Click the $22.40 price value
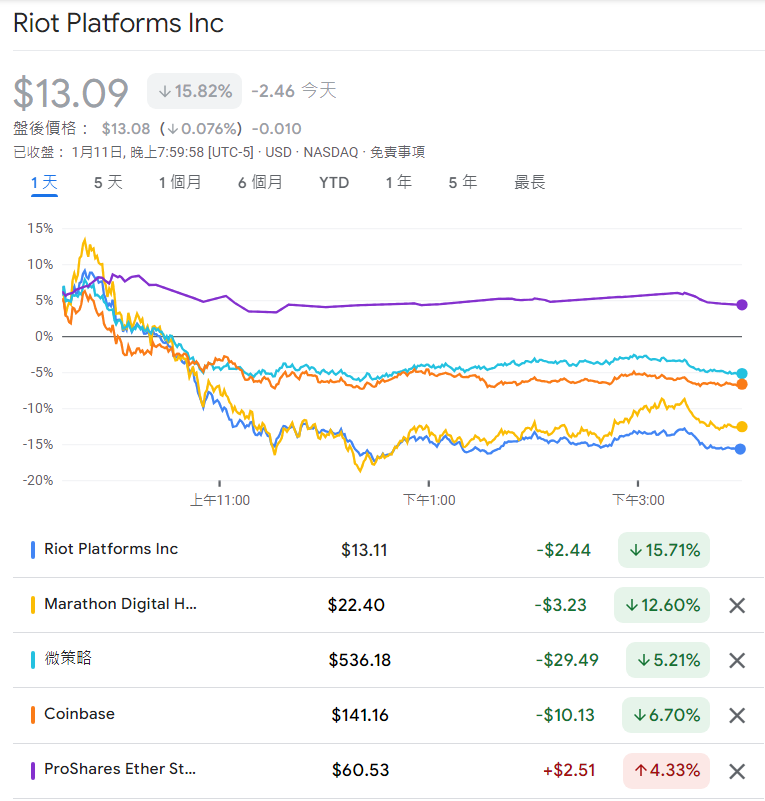765x801 pixels. pos(356,605)
